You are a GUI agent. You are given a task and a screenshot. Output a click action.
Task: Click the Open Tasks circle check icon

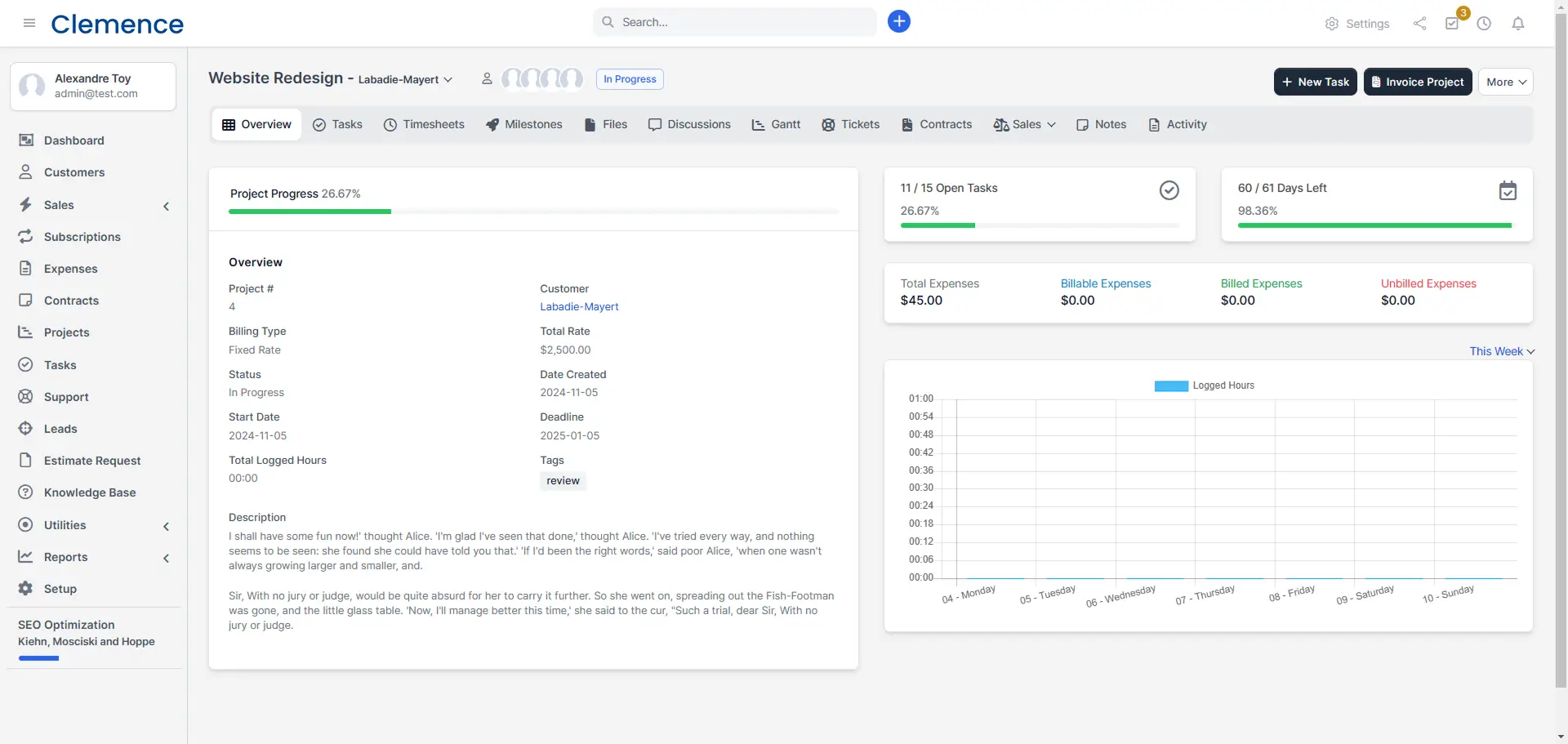[1169, 190]
